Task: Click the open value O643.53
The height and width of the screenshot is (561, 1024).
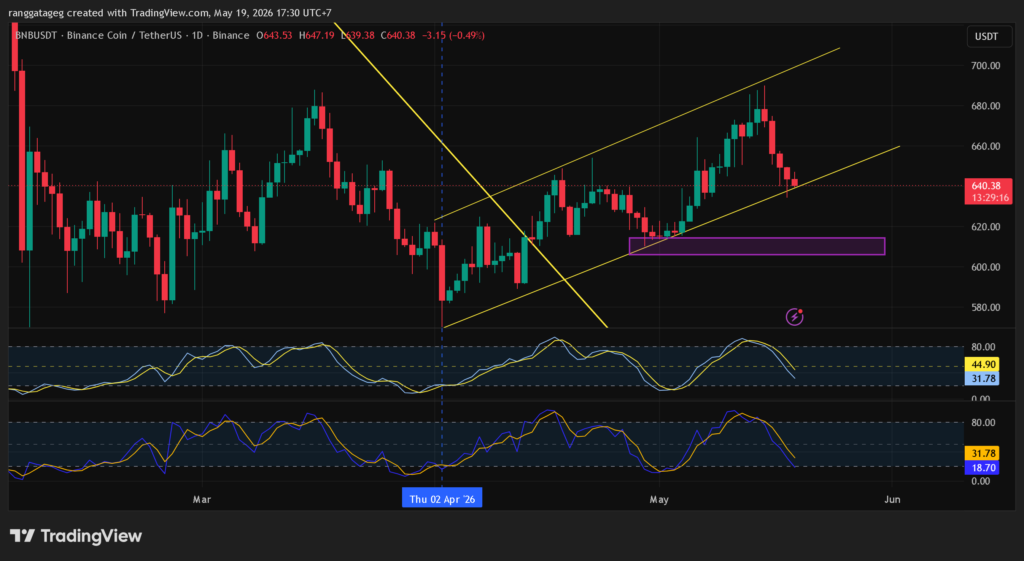Action: tap(275, 35)
